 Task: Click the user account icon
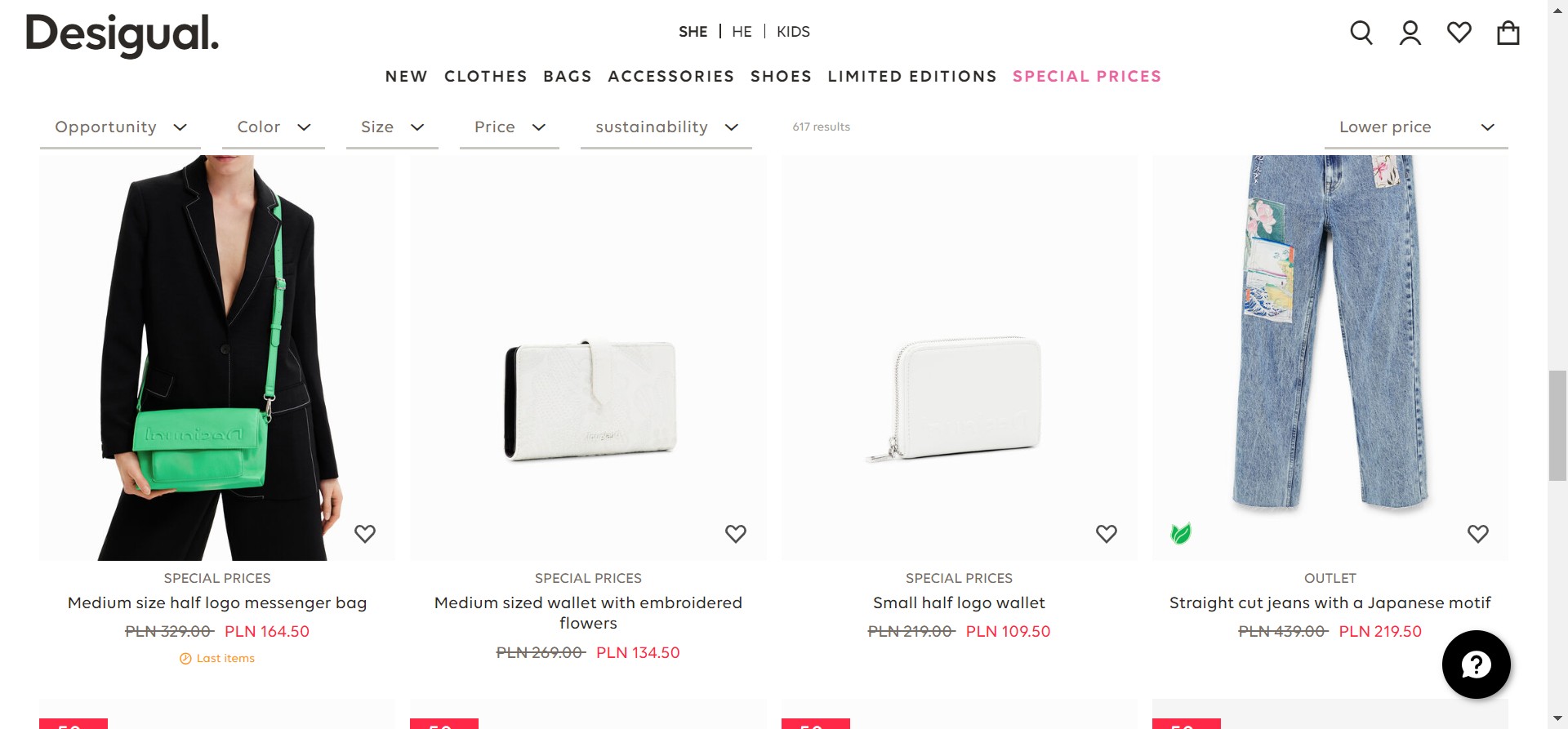click(1410, 33)
